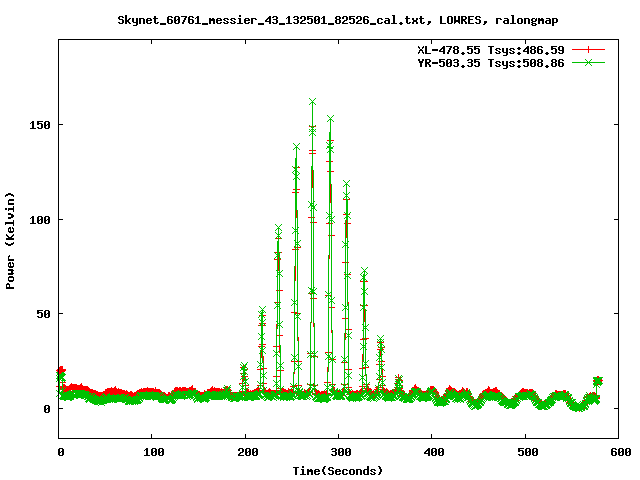Click x-axis tick label 400

[x=434, y=452]
